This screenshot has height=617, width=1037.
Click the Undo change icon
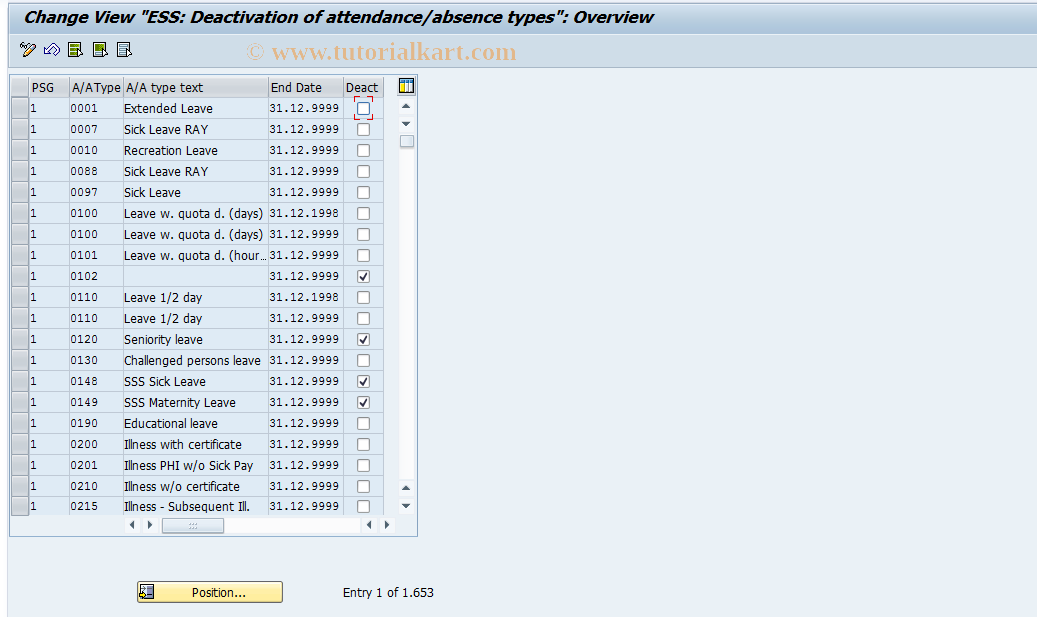[52, 50]
